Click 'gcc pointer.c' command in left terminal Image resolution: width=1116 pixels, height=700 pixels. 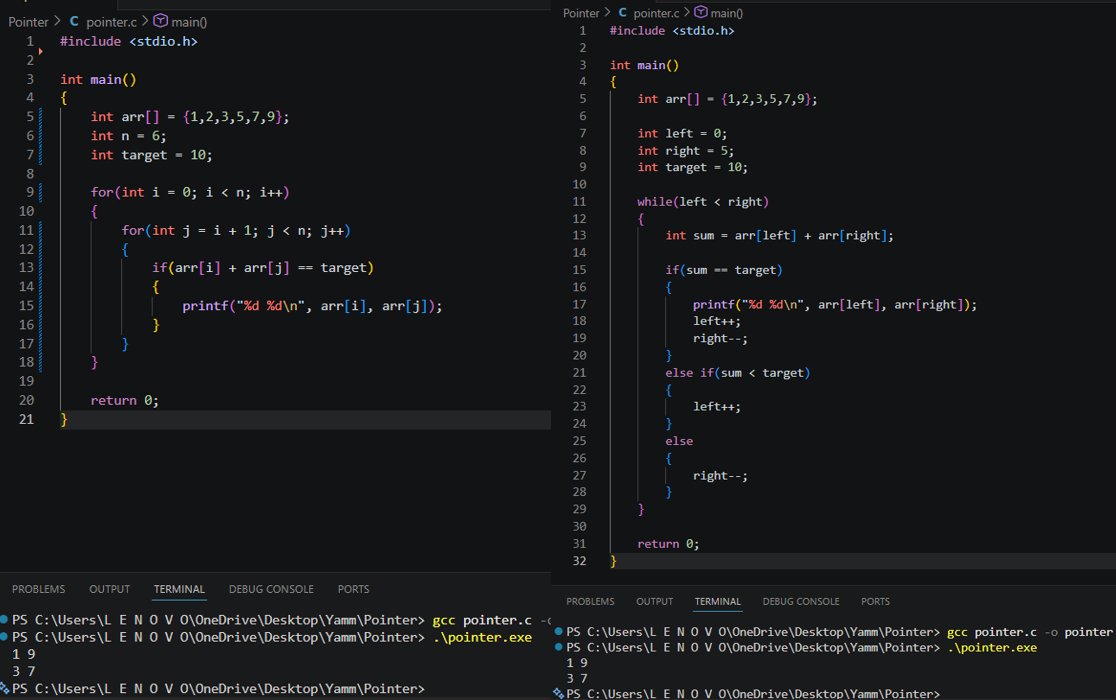click(482, 620)
